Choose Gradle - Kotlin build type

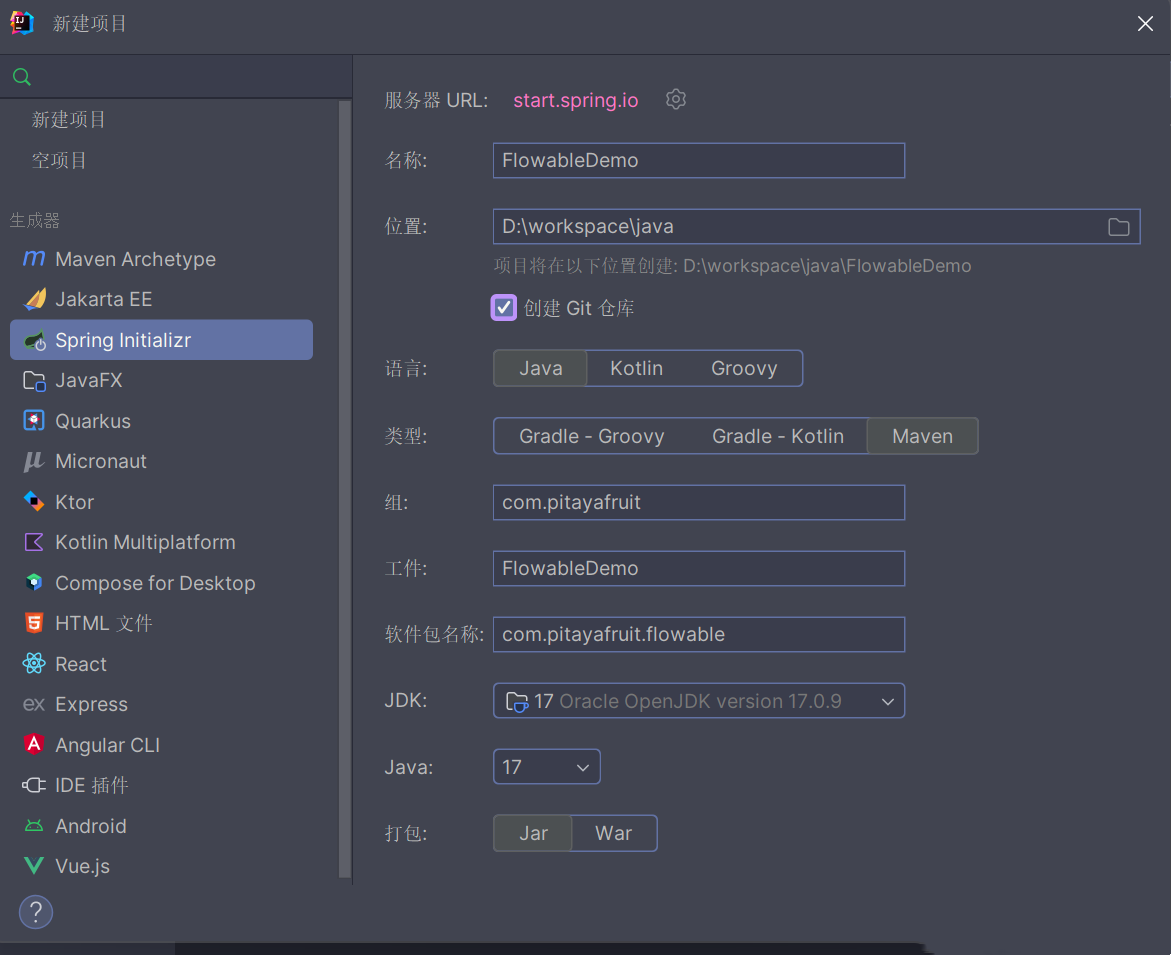[x=777, y=436]
